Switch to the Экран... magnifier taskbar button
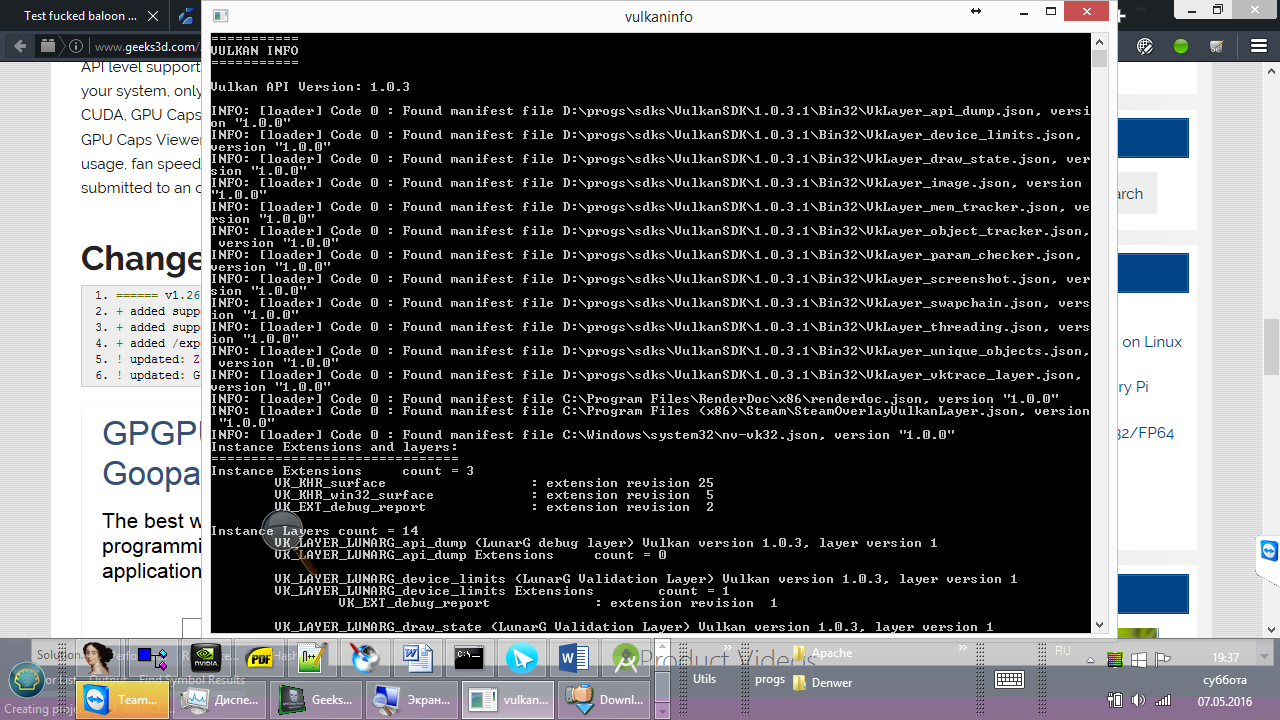 point(413,700)
